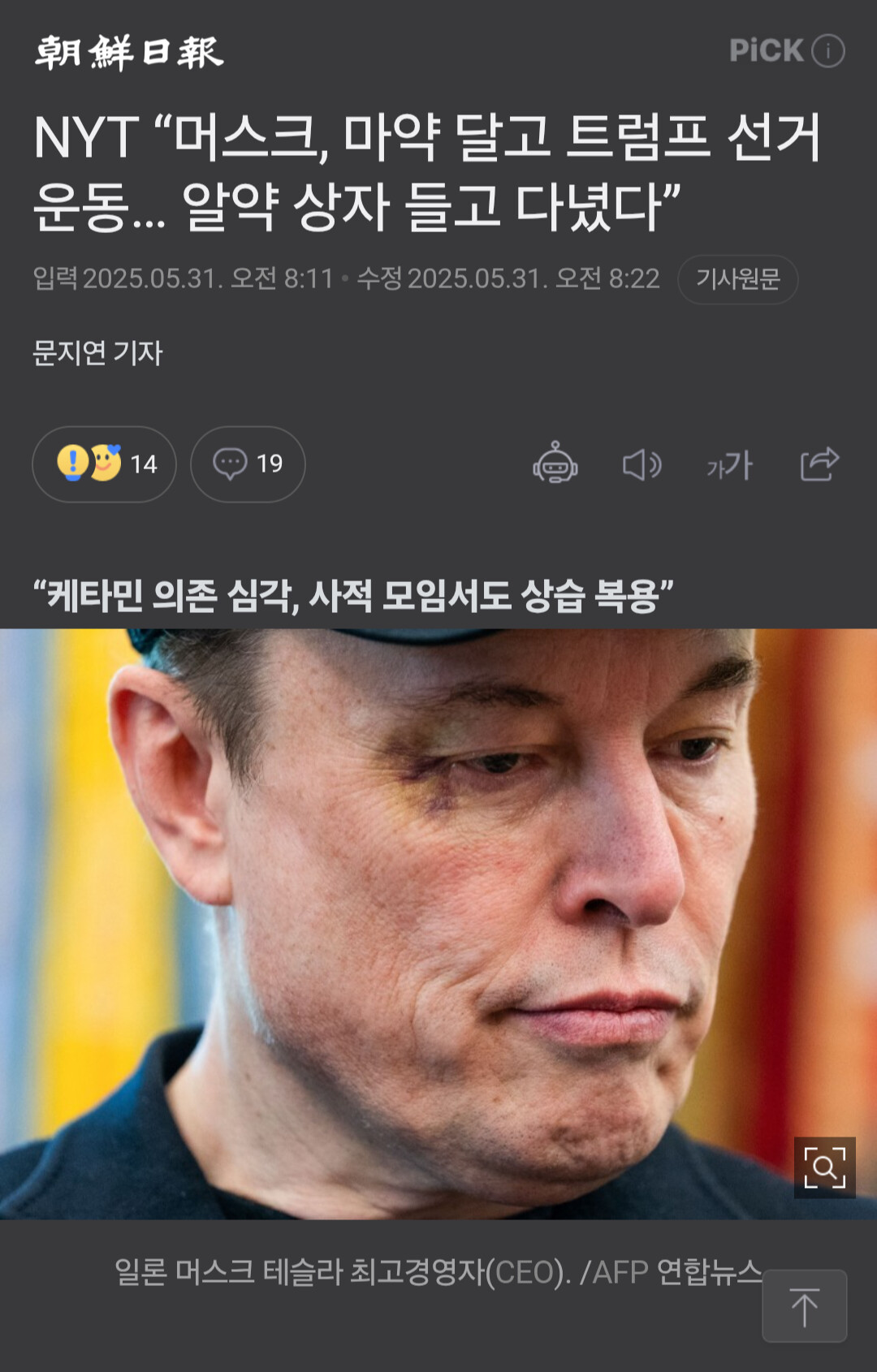Viewport: 877px width, 1372px height.
Task: Open the AI summary robot icon
Action: [555, 464]
